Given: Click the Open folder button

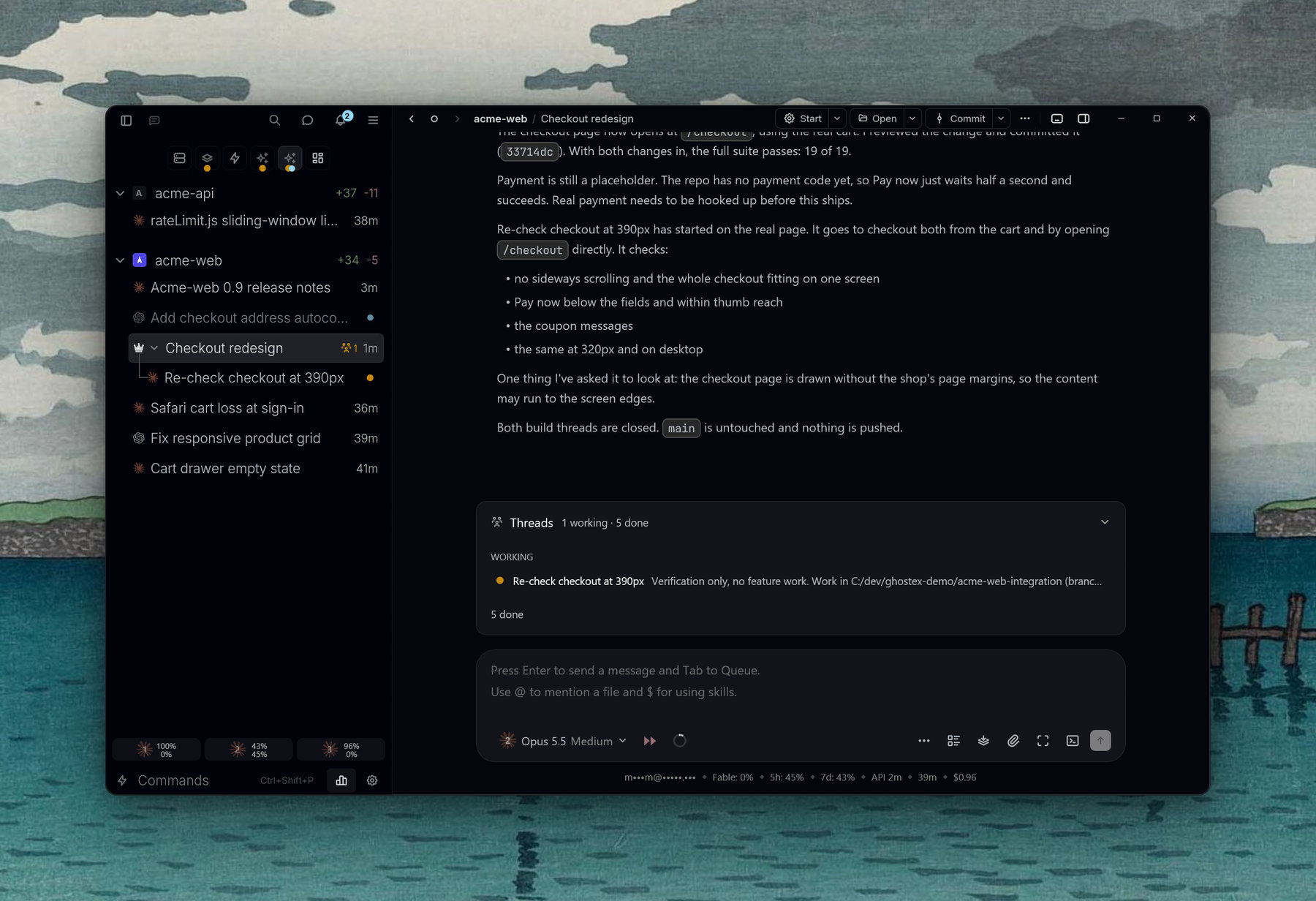Looking at the screenshot, I should 877,118.
